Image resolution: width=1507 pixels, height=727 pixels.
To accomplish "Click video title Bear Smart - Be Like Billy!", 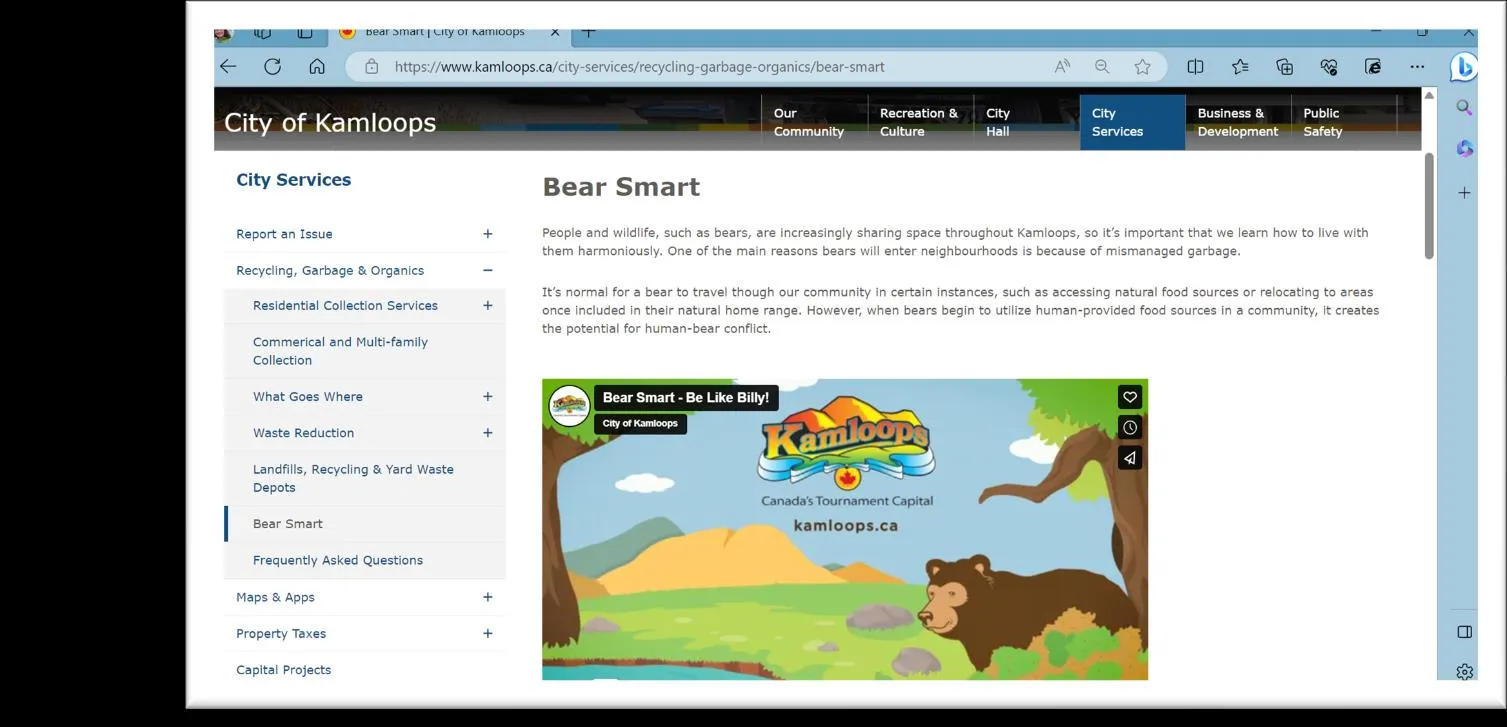I will pyautogui.click(x=686, y=397).
